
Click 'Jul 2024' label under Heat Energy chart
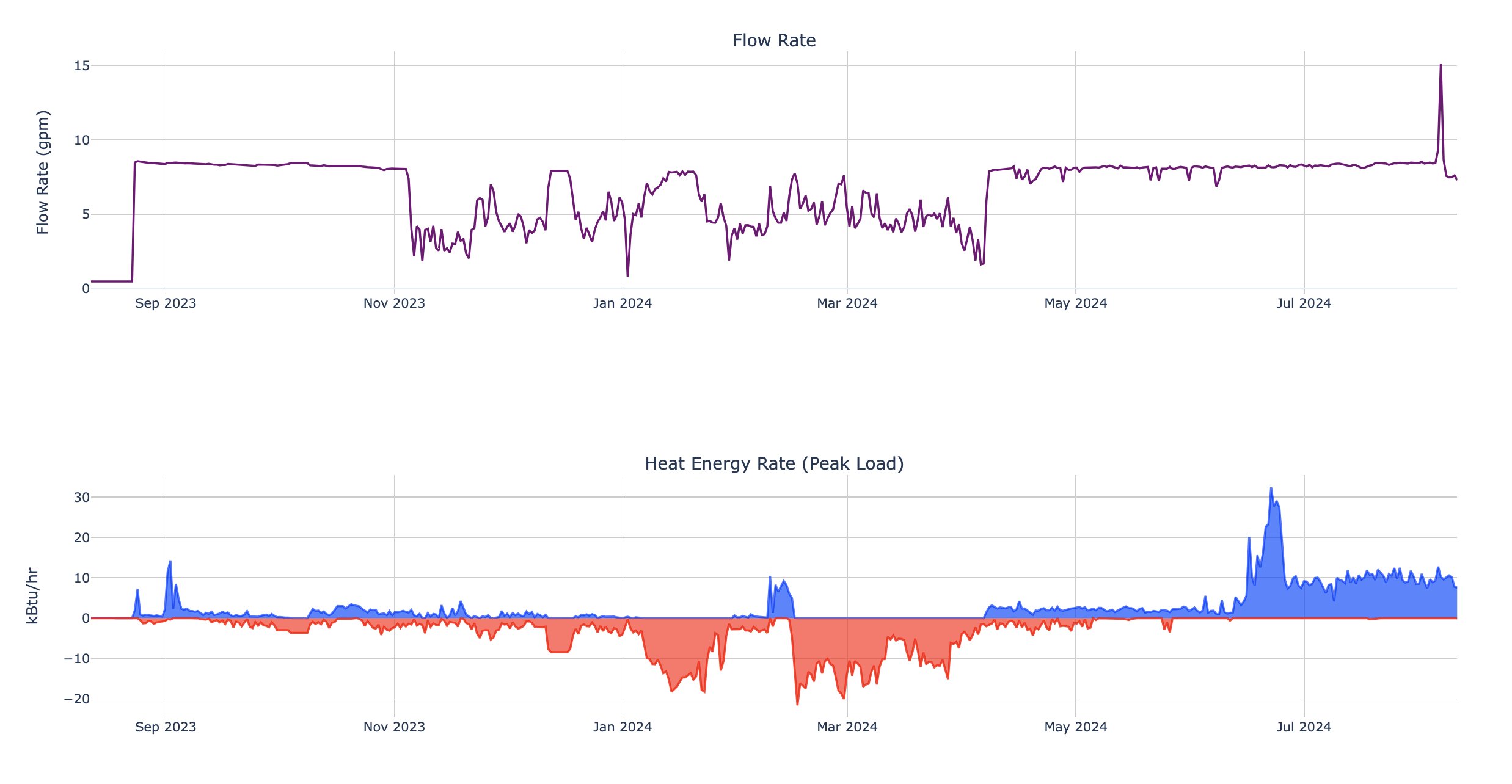(1304, 727)
